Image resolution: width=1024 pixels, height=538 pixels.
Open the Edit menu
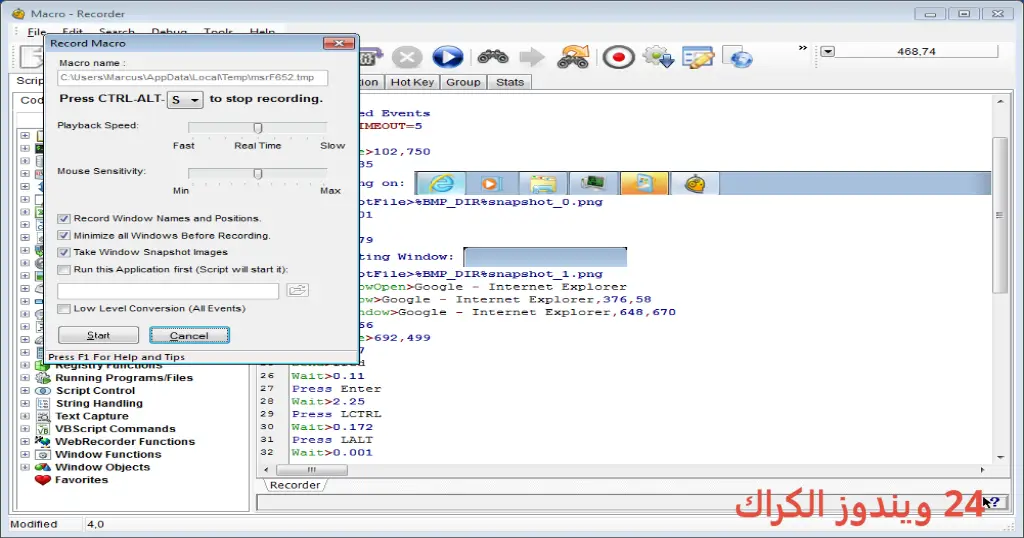[72, 31]
